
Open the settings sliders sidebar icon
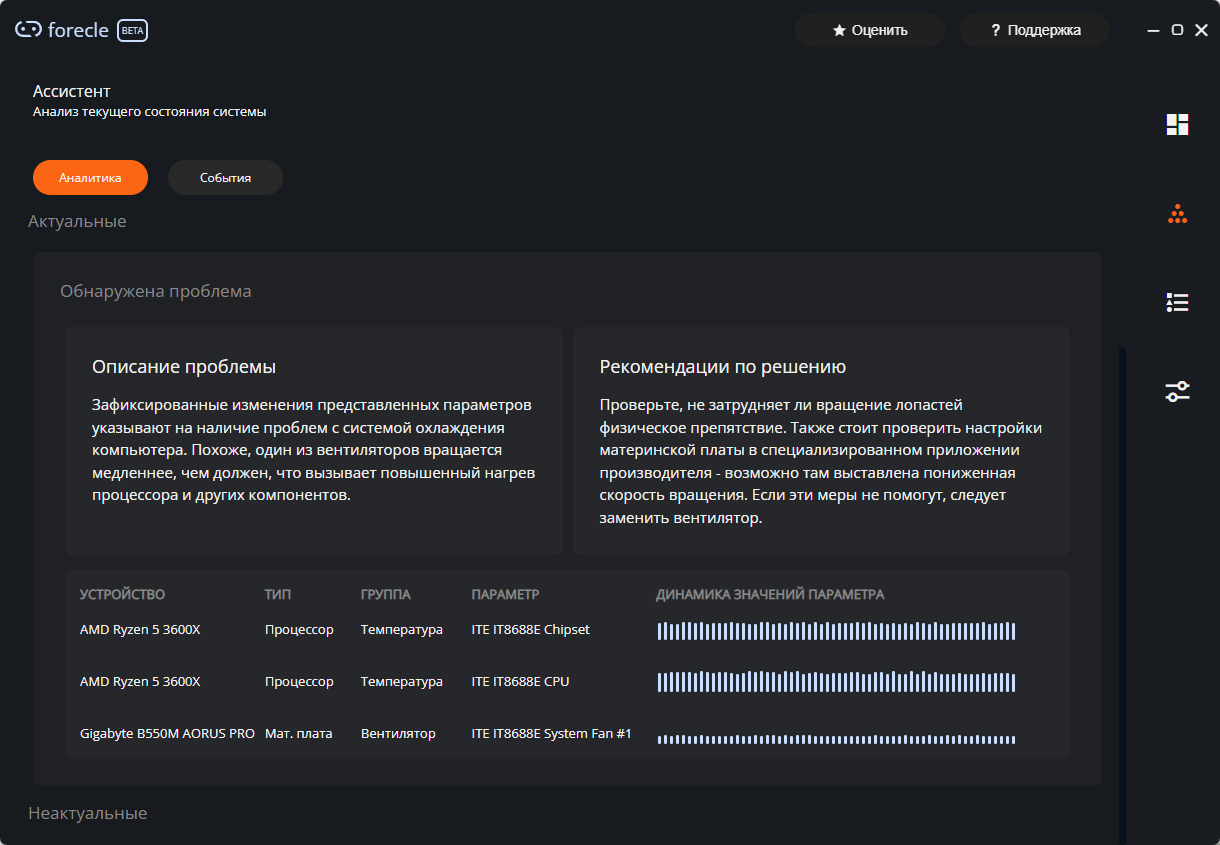click(x=1177, y=391)
